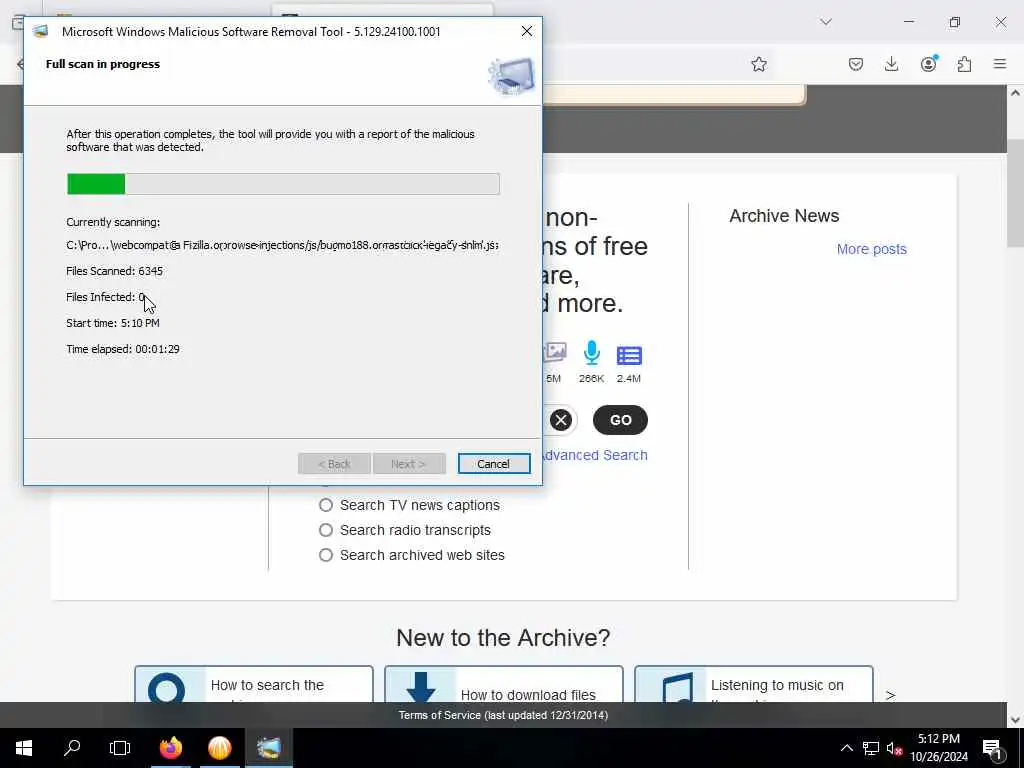The image size is (1024, 768).
Task: Click the Time elapsed: 00:01:29 text
Action: pyautogui.click(x=123, y=349)
